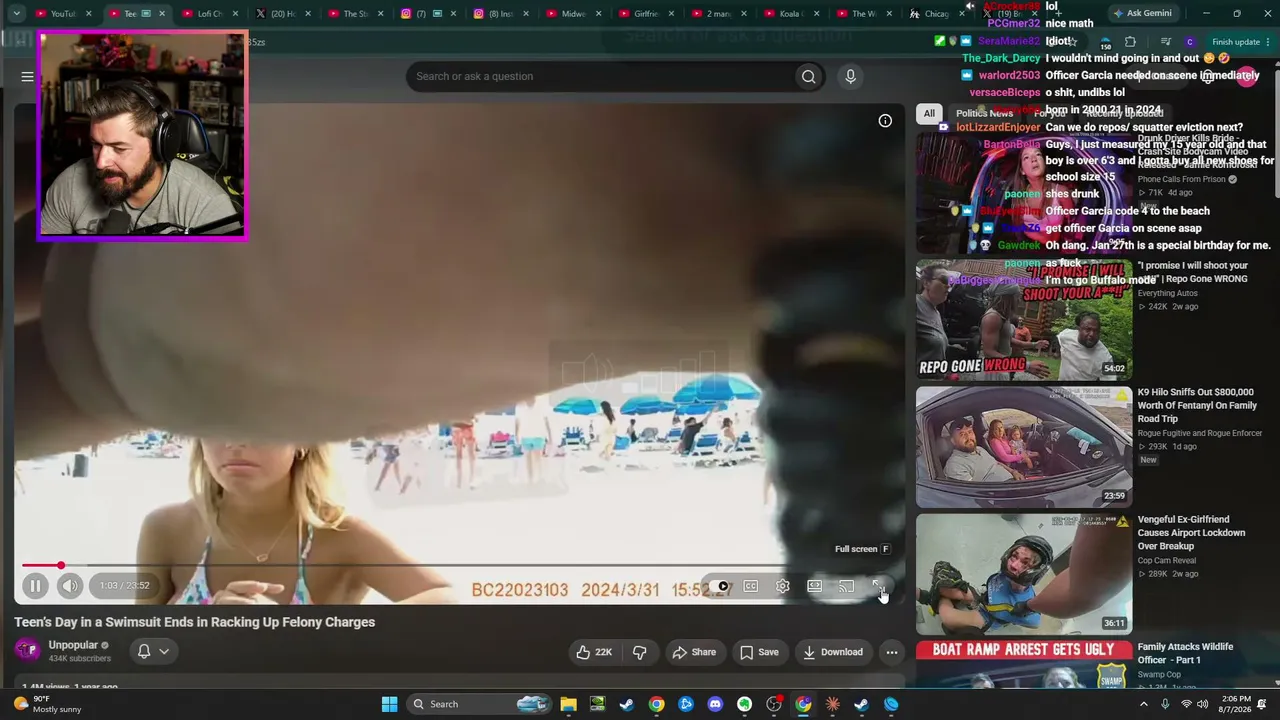Like the video with 22K likes
Image resolution: width=1280 pixels, height=720 pixels.
[x=594, y=652]
